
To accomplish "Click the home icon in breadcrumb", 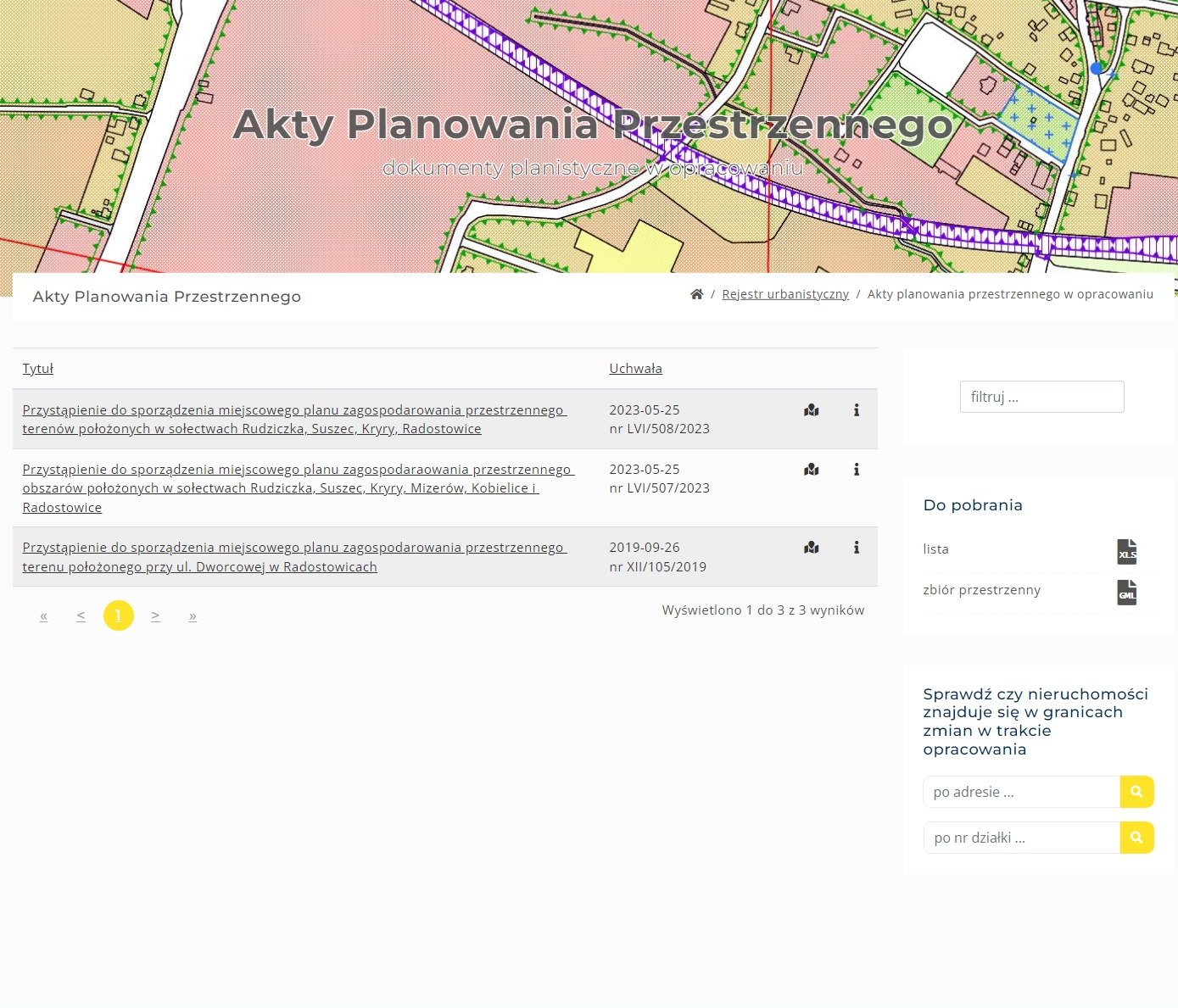I will tap(696, 294).
